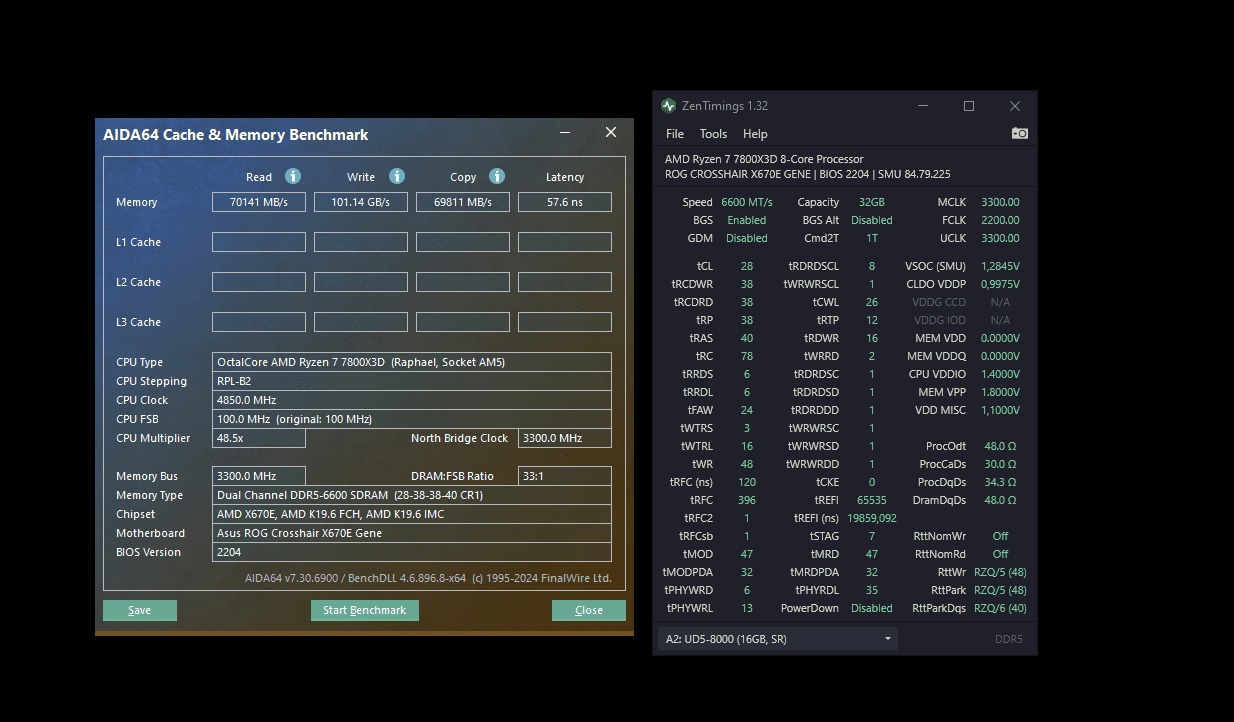The height and width of the screenshot is (722, 1234).
Task: Minimize the ZenTimings window
Action: (922, 106)
